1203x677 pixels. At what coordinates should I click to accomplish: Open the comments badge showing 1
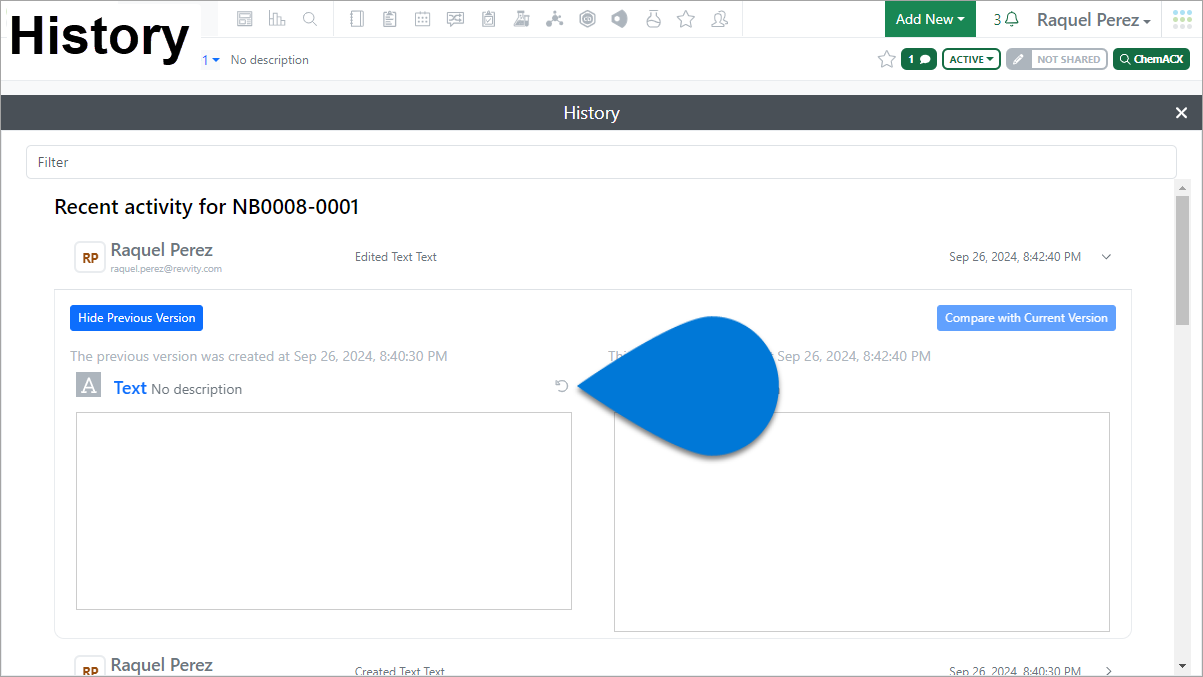click(919, 60)
